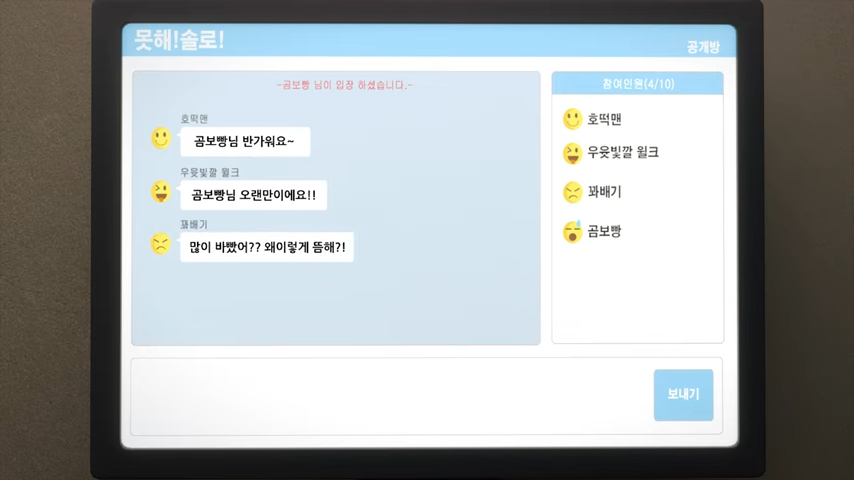Click the message bubble '곰보빵님 반가워요~'
This screenshot has width=854, height=480.
tap(245, 142)
